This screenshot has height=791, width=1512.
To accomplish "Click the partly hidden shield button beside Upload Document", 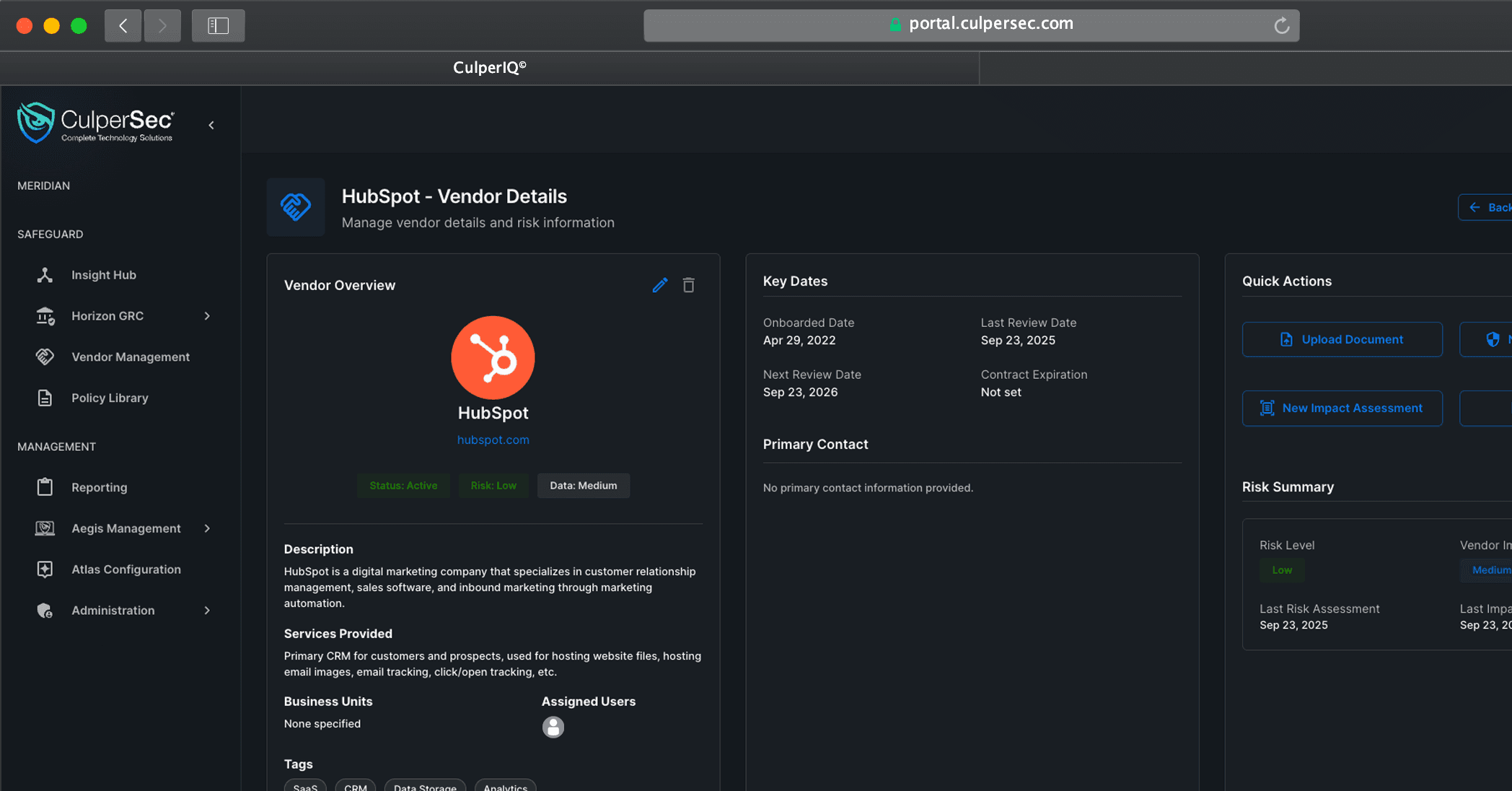I will pos(1486,339).
